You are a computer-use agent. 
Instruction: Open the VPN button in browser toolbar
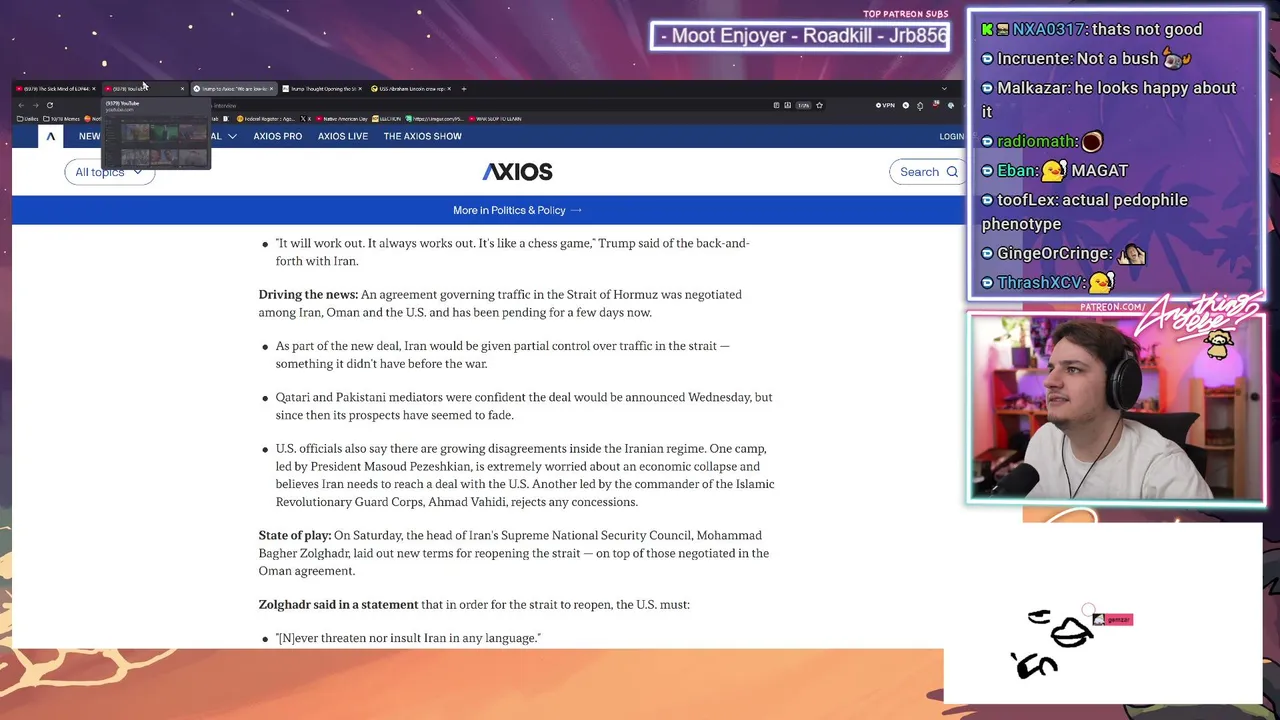[885, 105]
